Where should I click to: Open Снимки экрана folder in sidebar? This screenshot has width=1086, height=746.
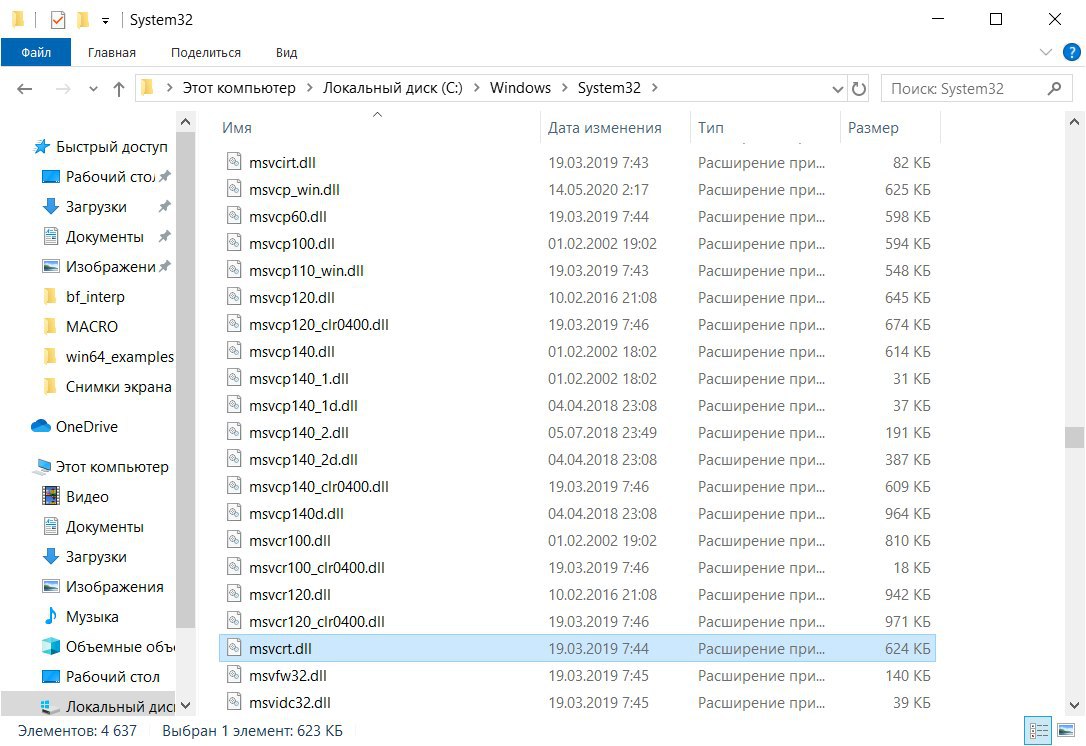pyautogui.click(x=118, y=387)
